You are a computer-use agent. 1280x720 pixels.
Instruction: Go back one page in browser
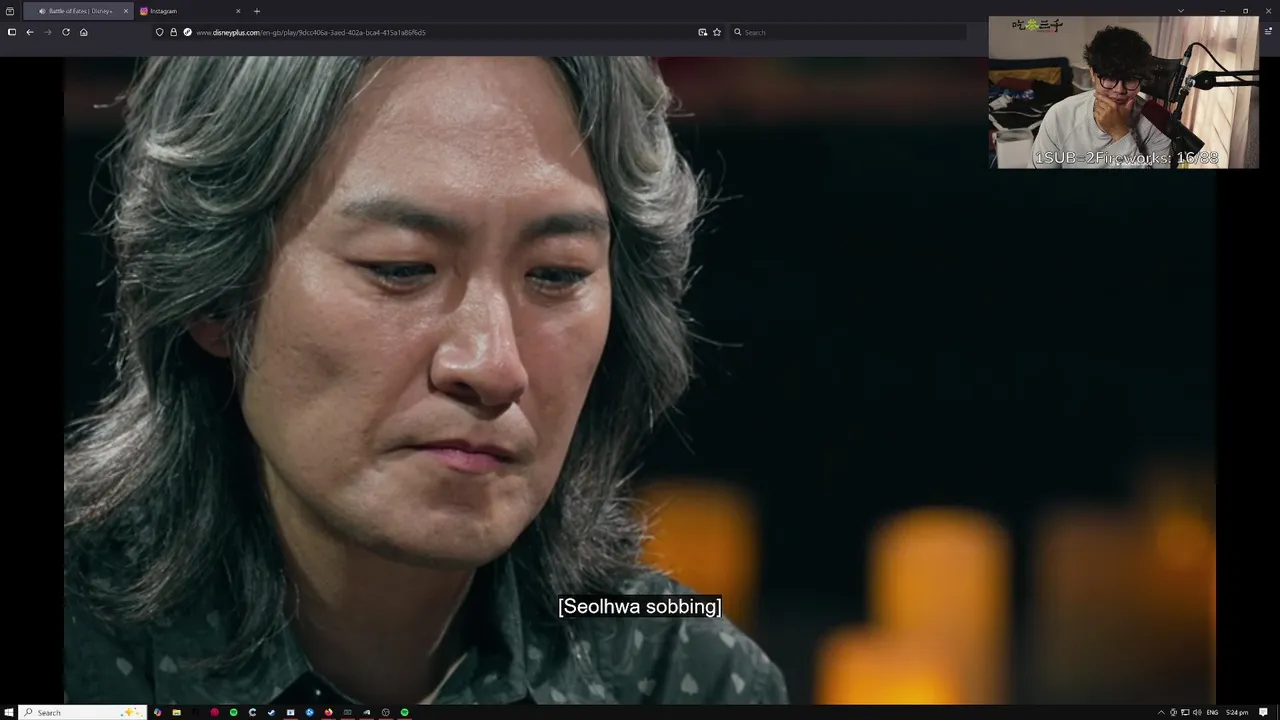[x=30, y=32]
